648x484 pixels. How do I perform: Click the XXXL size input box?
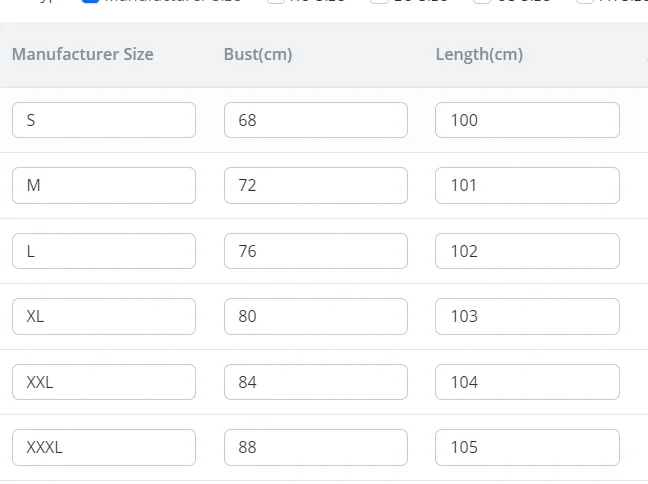(104, 447)
